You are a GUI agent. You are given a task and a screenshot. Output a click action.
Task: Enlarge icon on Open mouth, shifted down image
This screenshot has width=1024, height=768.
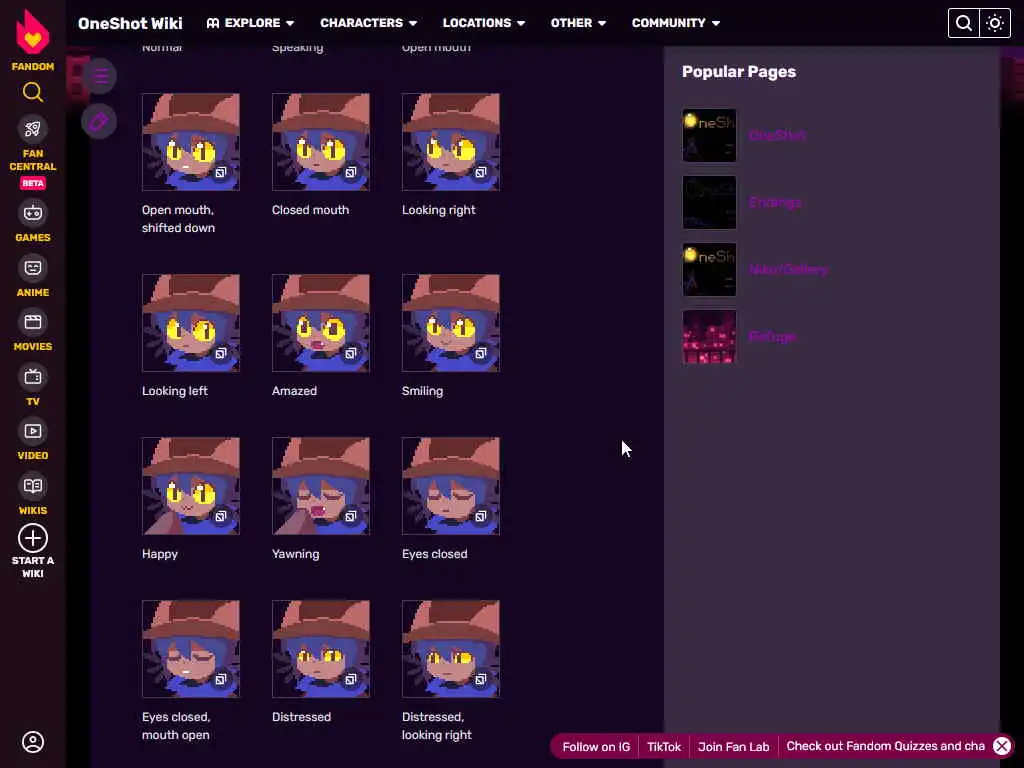(x=221, y=172)
